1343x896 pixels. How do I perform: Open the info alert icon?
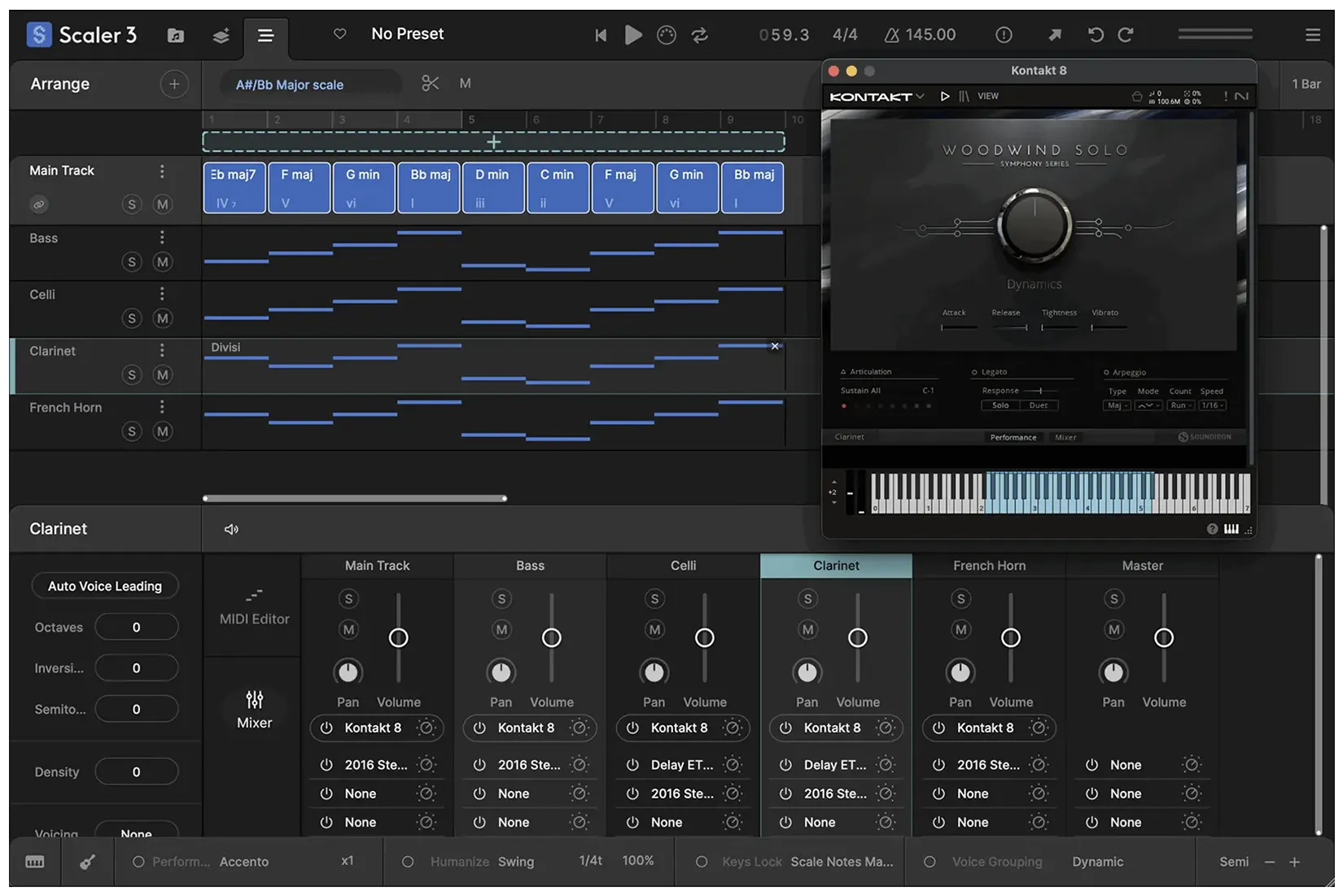(1004, 34)
